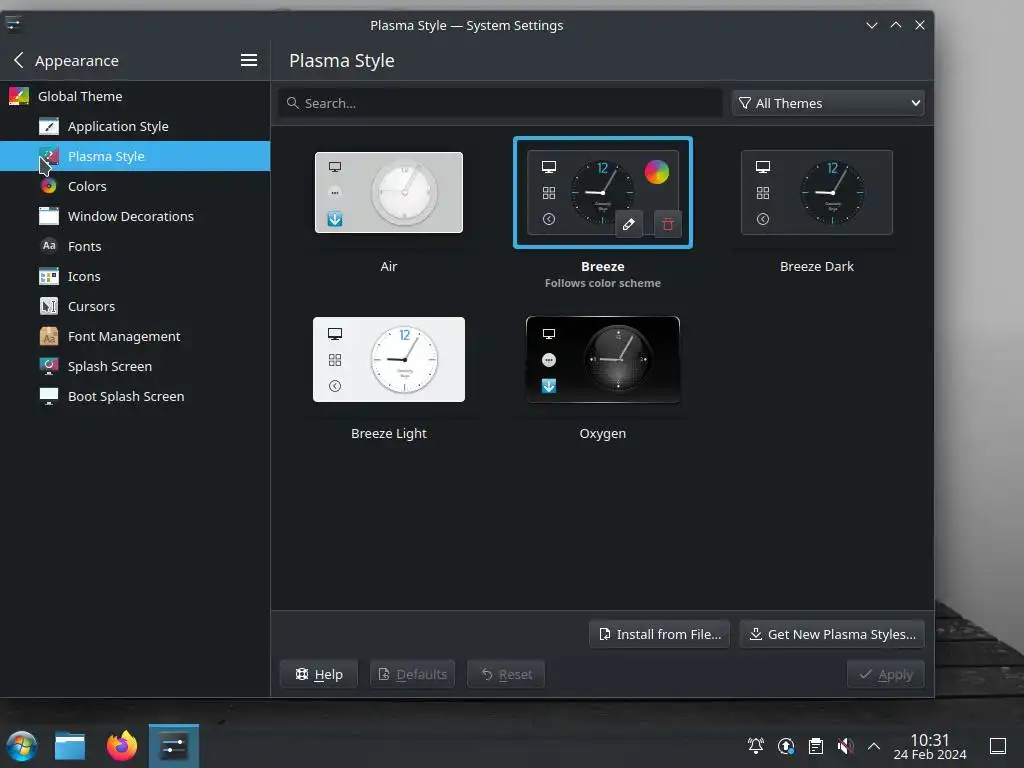
Task: Click the Fonts Aa sidebar icon
Action: point(49,246)
